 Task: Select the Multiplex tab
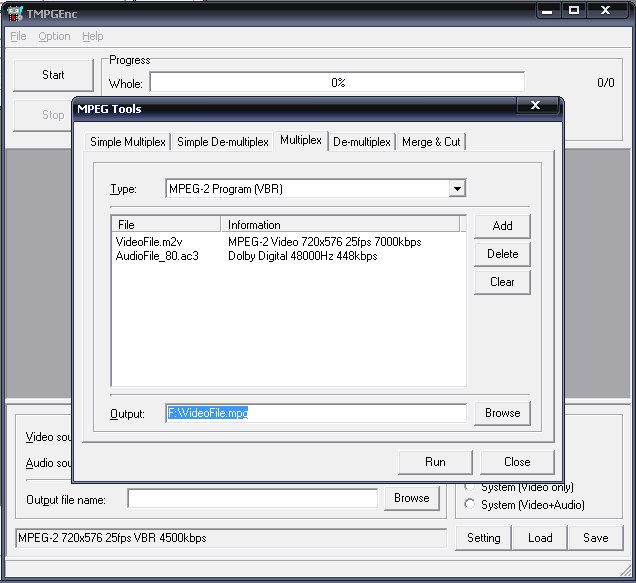(x=301, y=140)
